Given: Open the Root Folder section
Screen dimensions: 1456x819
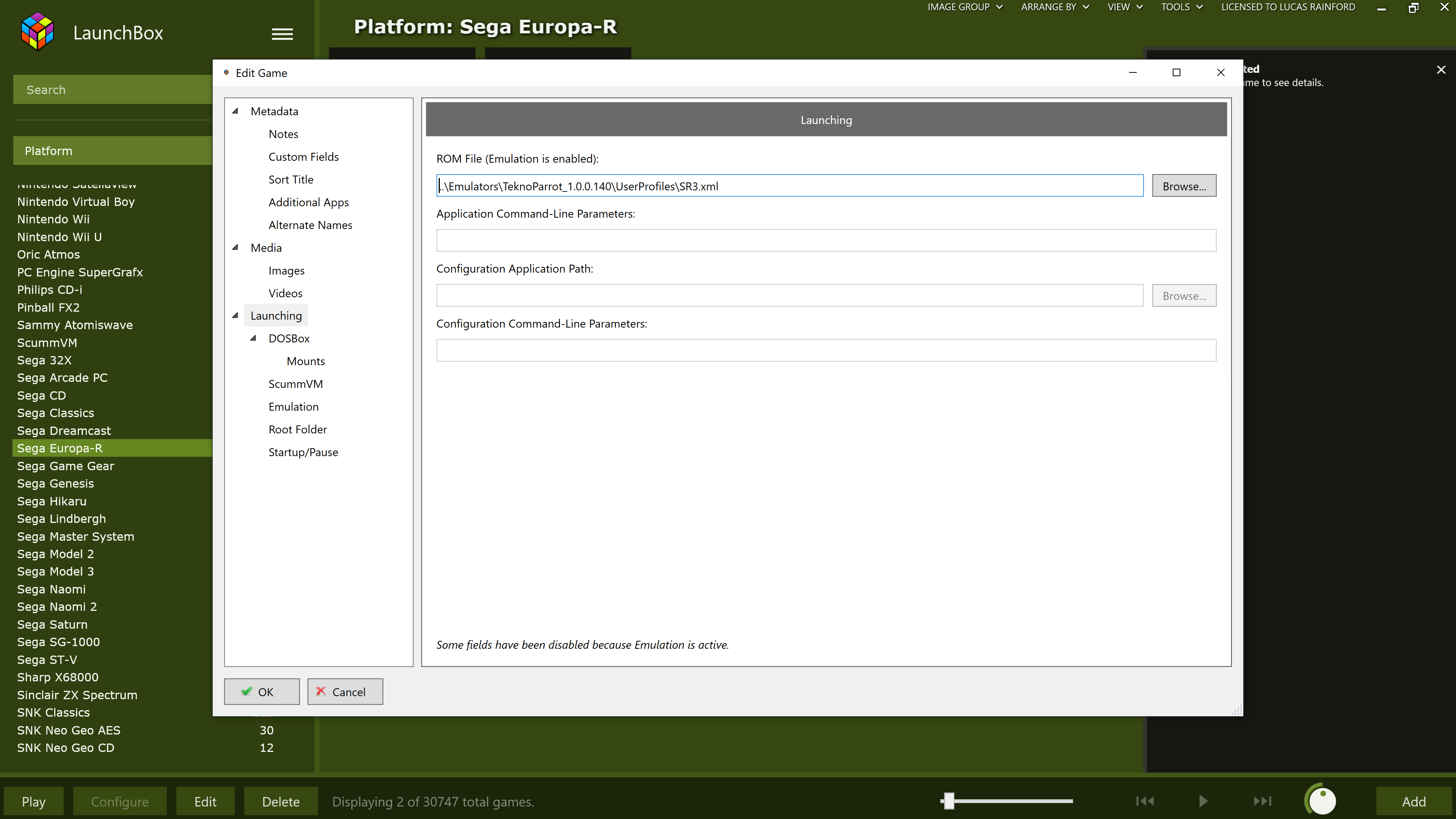Looking at the screenshot, I should 298,429.
